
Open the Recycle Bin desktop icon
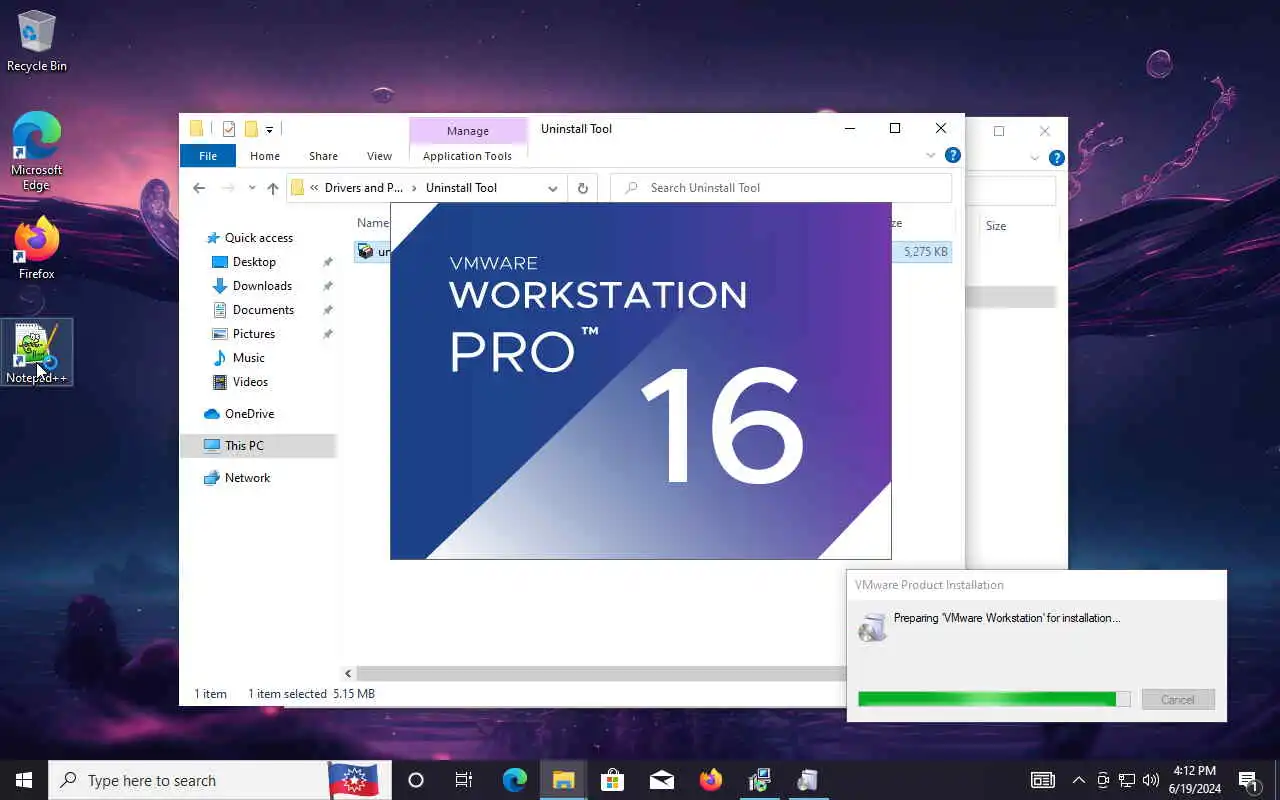pos(37,41)
